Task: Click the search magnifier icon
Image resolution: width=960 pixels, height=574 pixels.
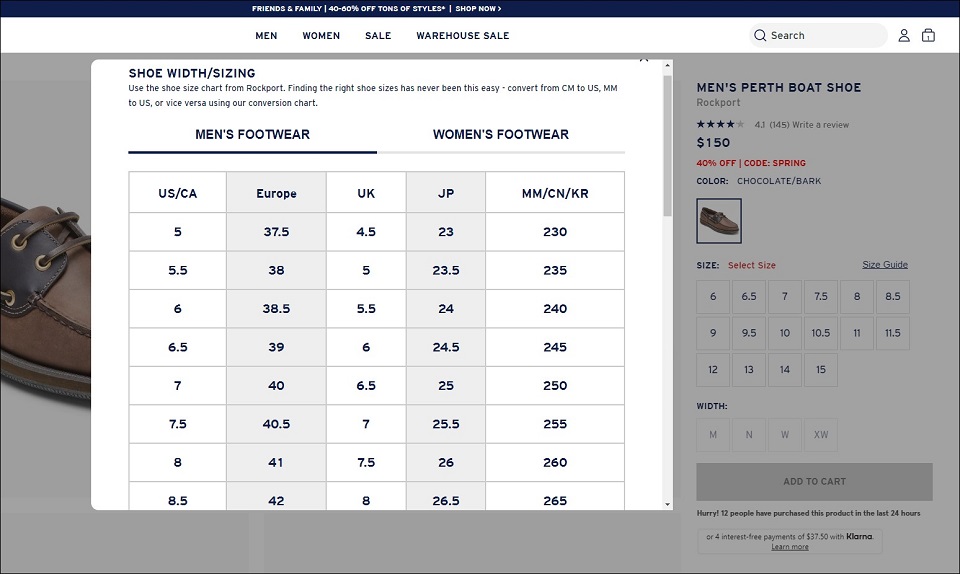Action: tap(760, 35)
